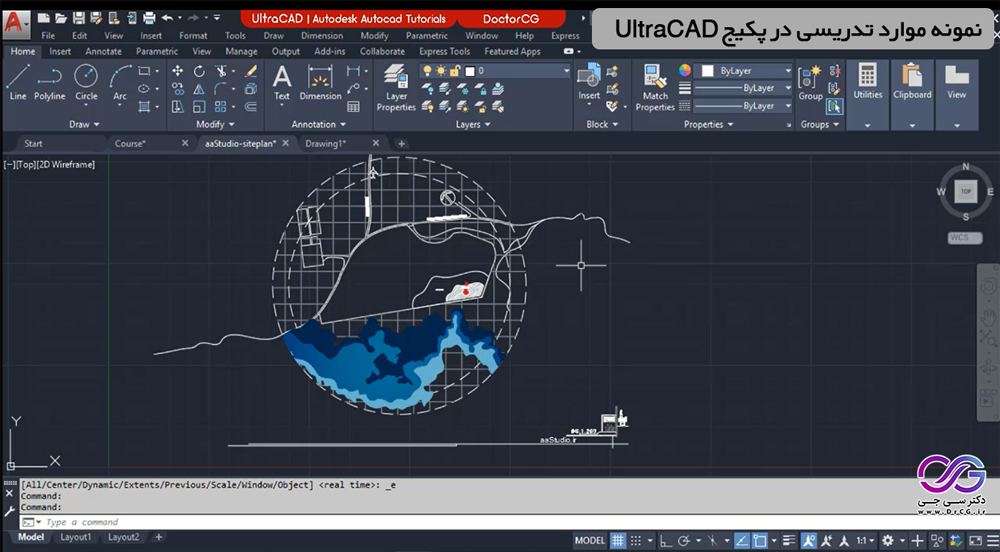Expand the Annotation panel dropdown
The width and height of the screenshot is (1000, 552).
click(319, 124)
